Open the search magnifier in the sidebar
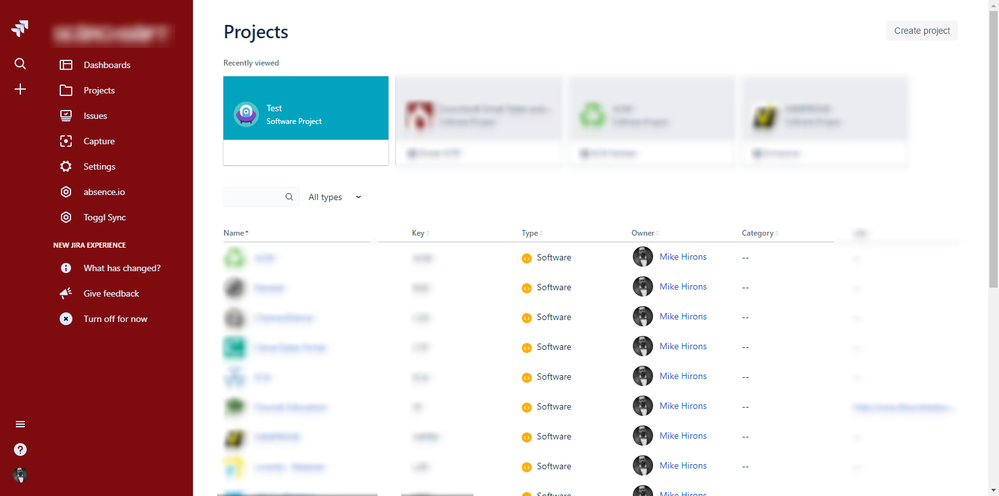The image size is (999, 496). [x=20, y=64]
